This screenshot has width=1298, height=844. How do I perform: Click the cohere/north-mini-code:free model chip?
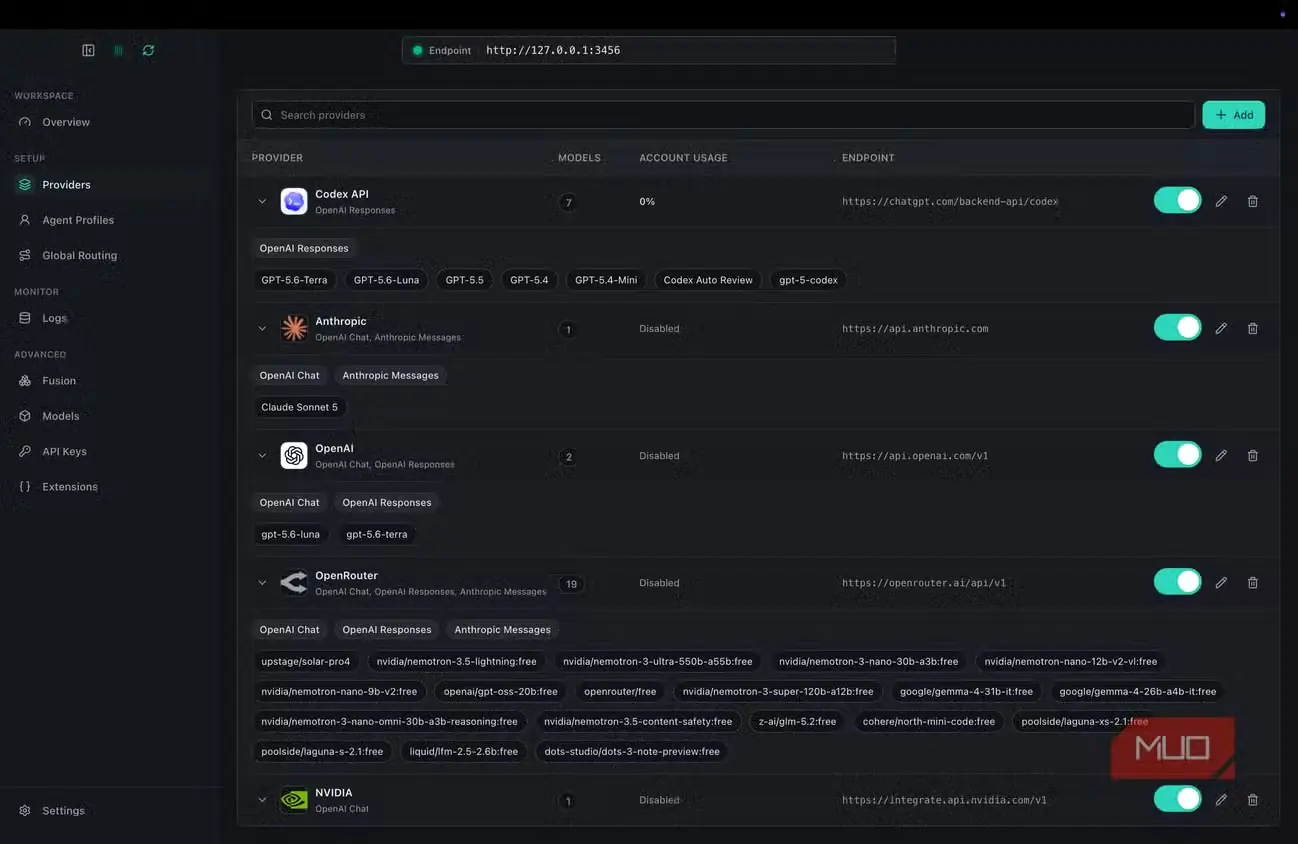(x=929, y=721)
